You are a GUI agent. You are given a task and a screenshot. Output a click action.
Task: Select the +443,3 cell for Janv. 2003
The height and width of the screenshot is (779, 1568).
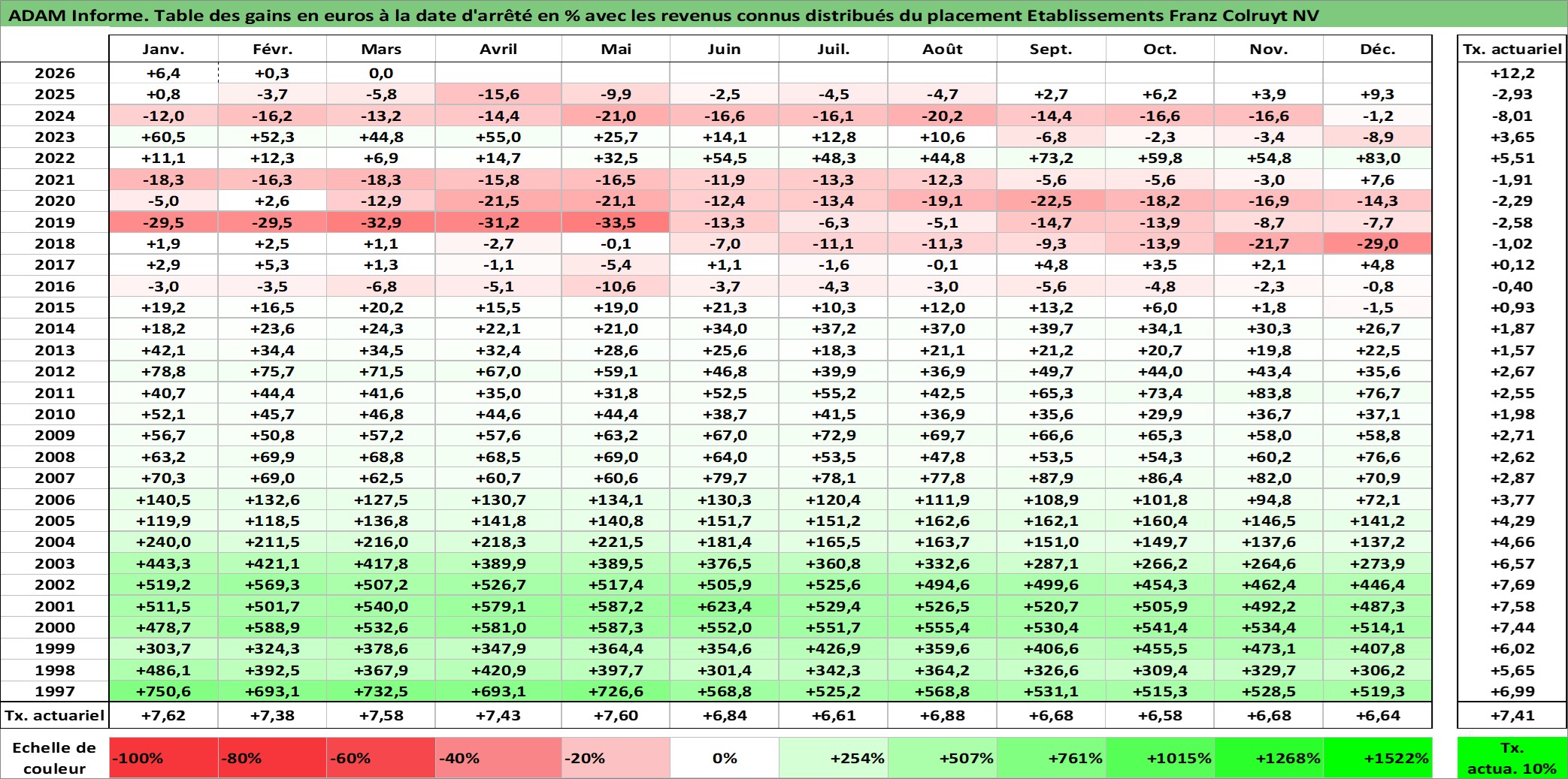tap(163, 563)
